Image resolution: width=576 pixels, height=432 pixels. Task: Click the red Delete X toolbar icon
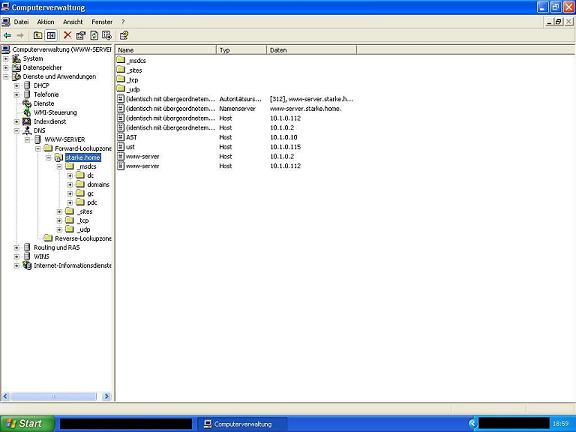pyautogui.click(x=67, y=35)
